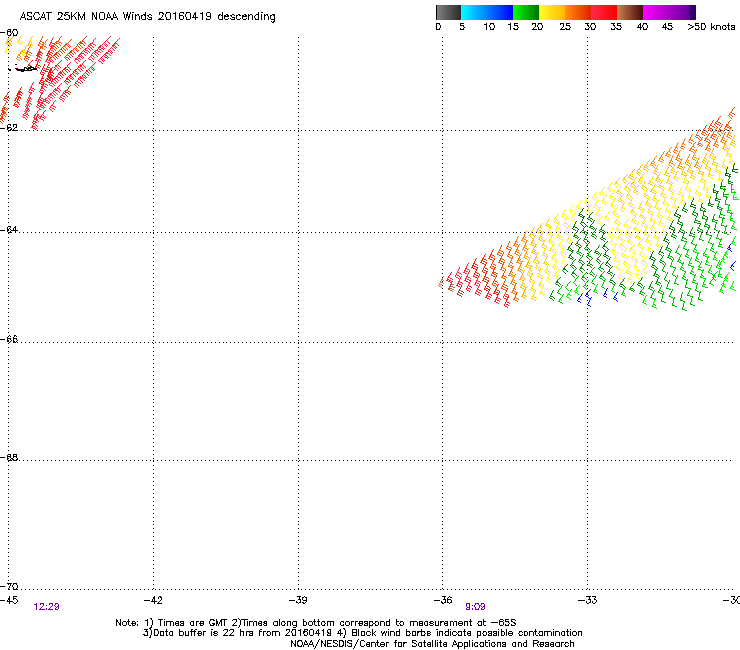740x650 pixels.
Task: Click the purple 9:09 swath time label
Action: [x=475, y=607]
